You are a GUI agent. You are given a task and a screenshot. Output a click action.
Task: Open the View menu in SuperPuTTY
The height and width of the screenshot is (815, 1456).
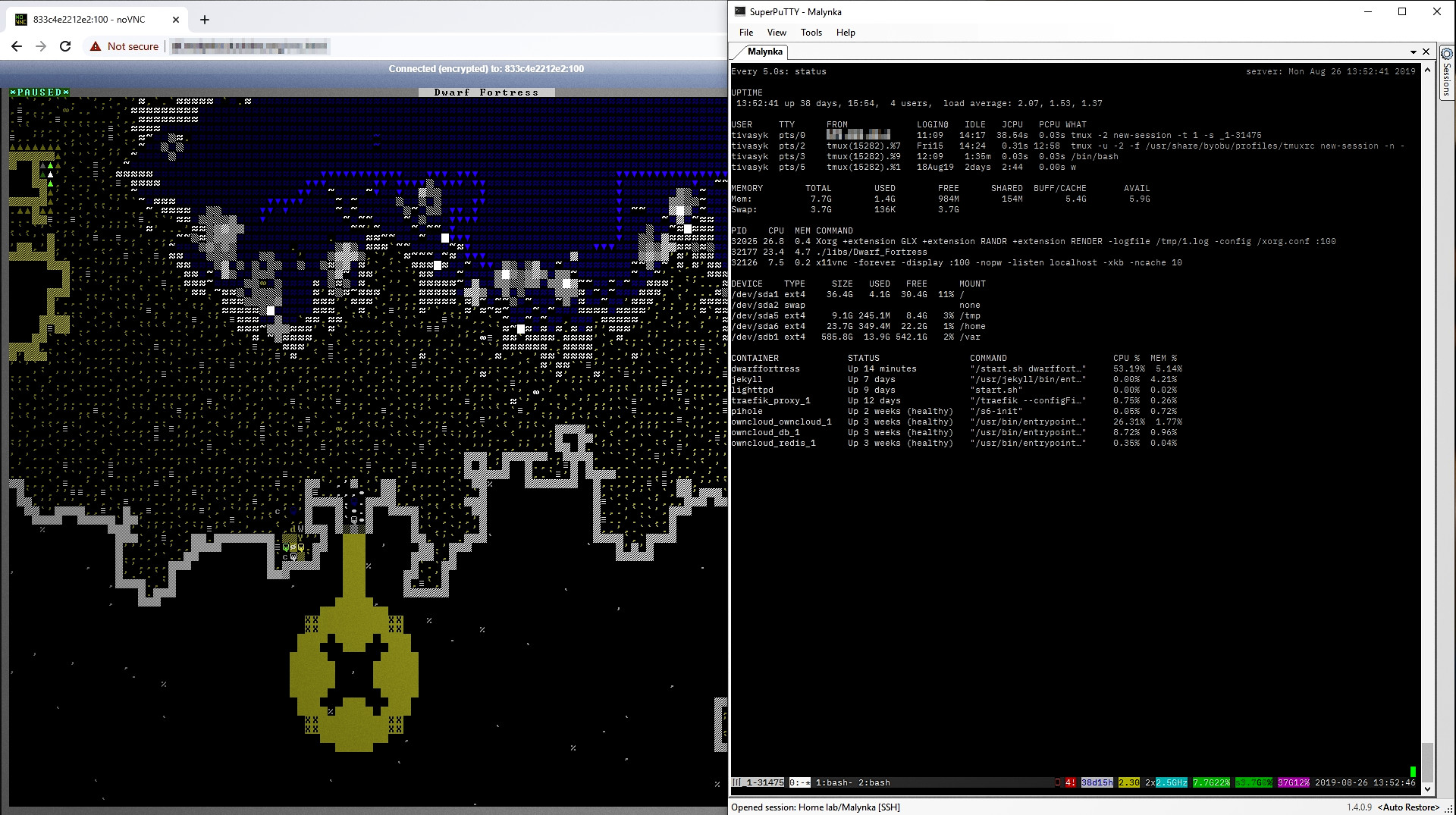tap(777, 33)
